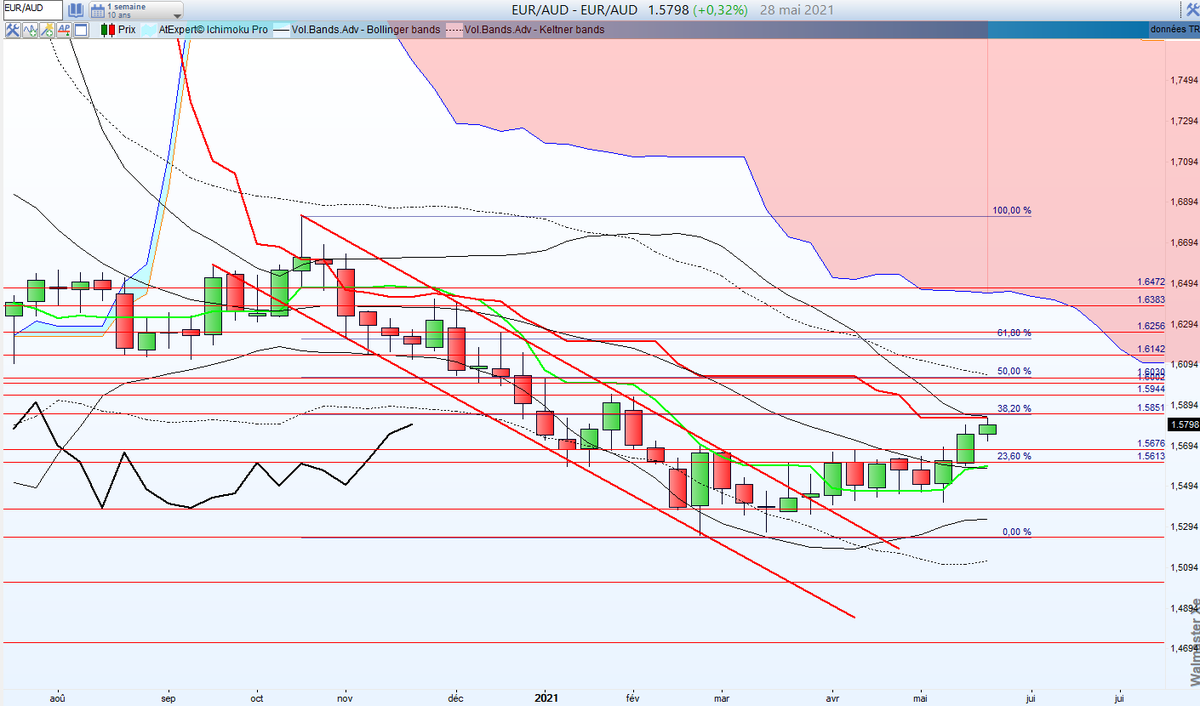Image resolution: width=1200 pixels, height=706 pixels.
Task: Click the 1.6142 level price label
Action: click(x=1150, y=349)
